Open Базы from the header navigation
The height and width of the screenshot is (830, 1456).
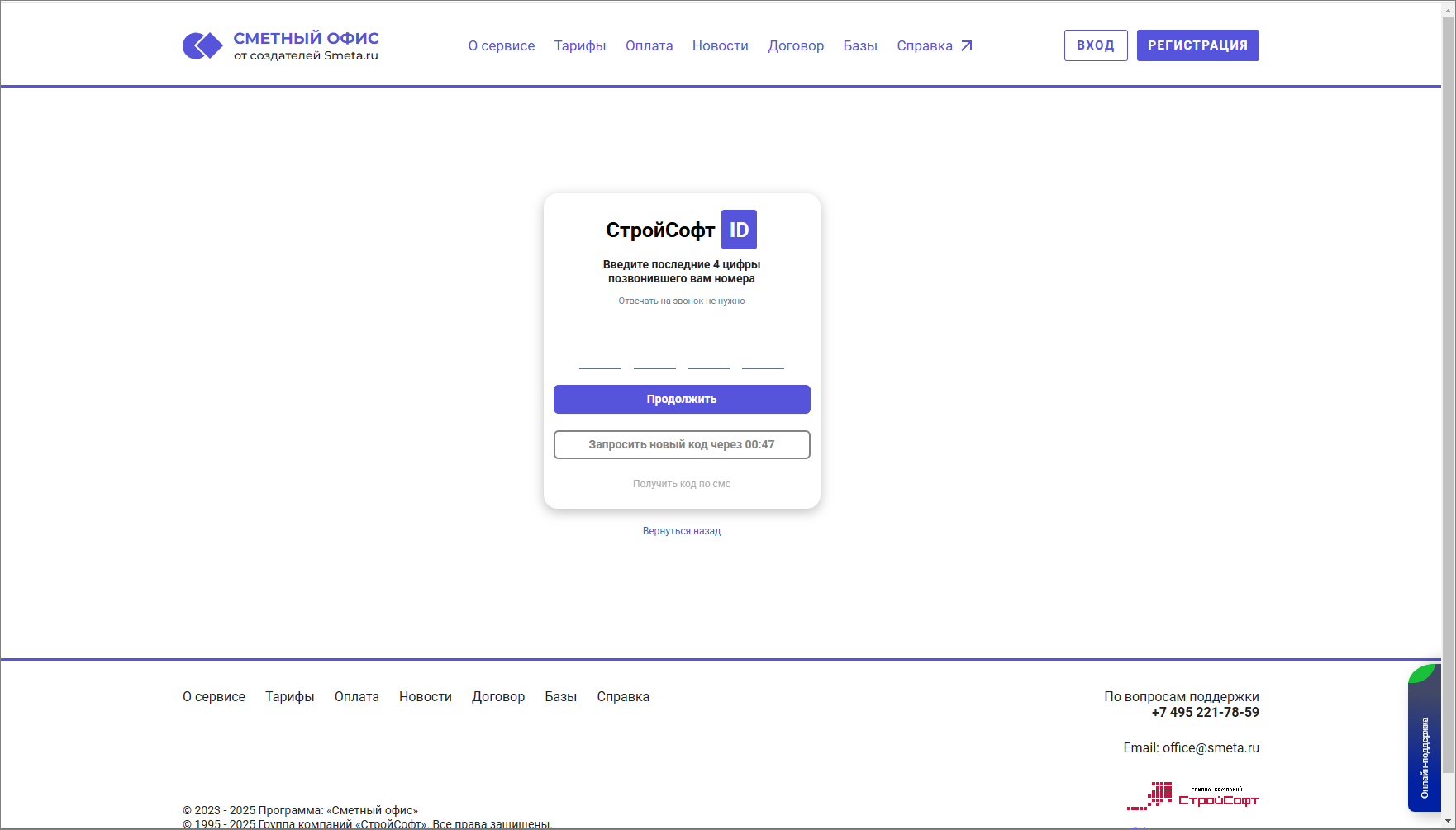(x=859, y=45)
